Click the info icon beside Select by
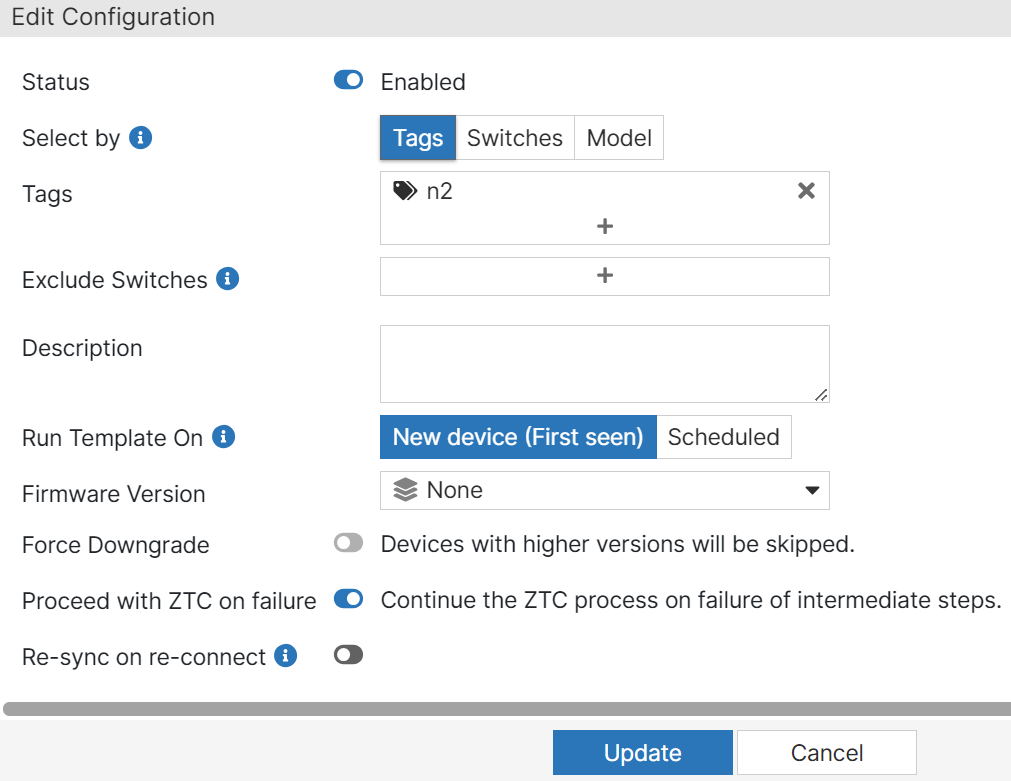This screenshot has width=1011, height=781. [141, 138]
